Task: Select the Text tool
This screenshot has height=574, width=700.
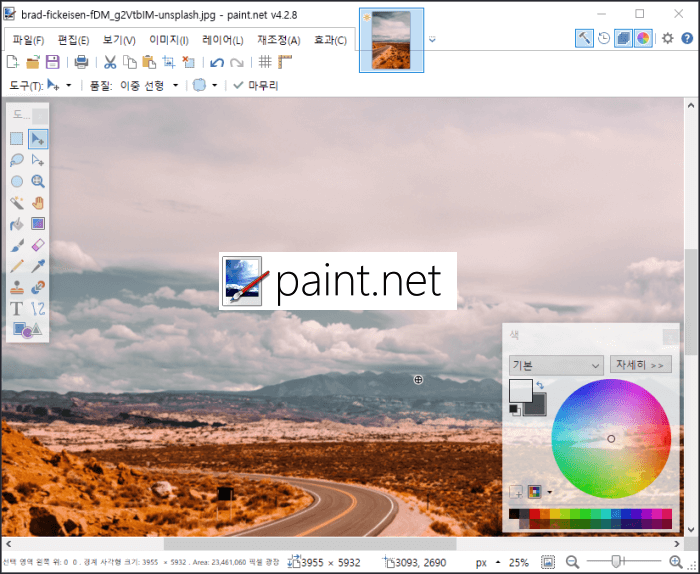Action: point(17,309)
